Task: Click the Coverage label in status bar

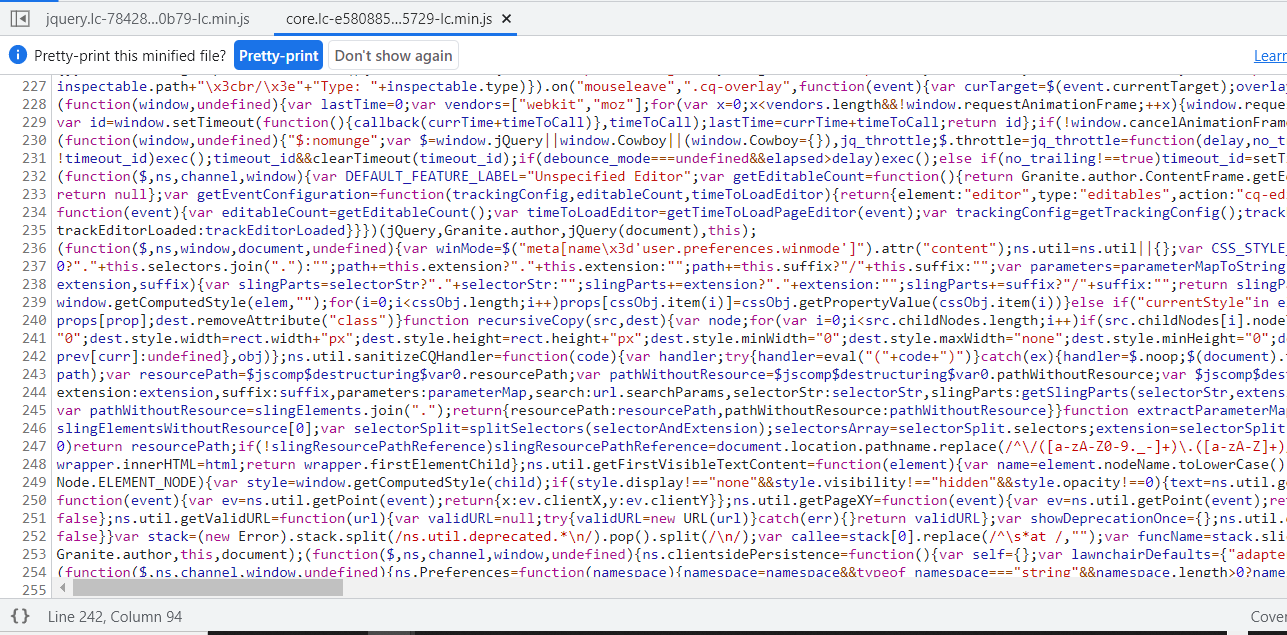Action: [1268, 617]
